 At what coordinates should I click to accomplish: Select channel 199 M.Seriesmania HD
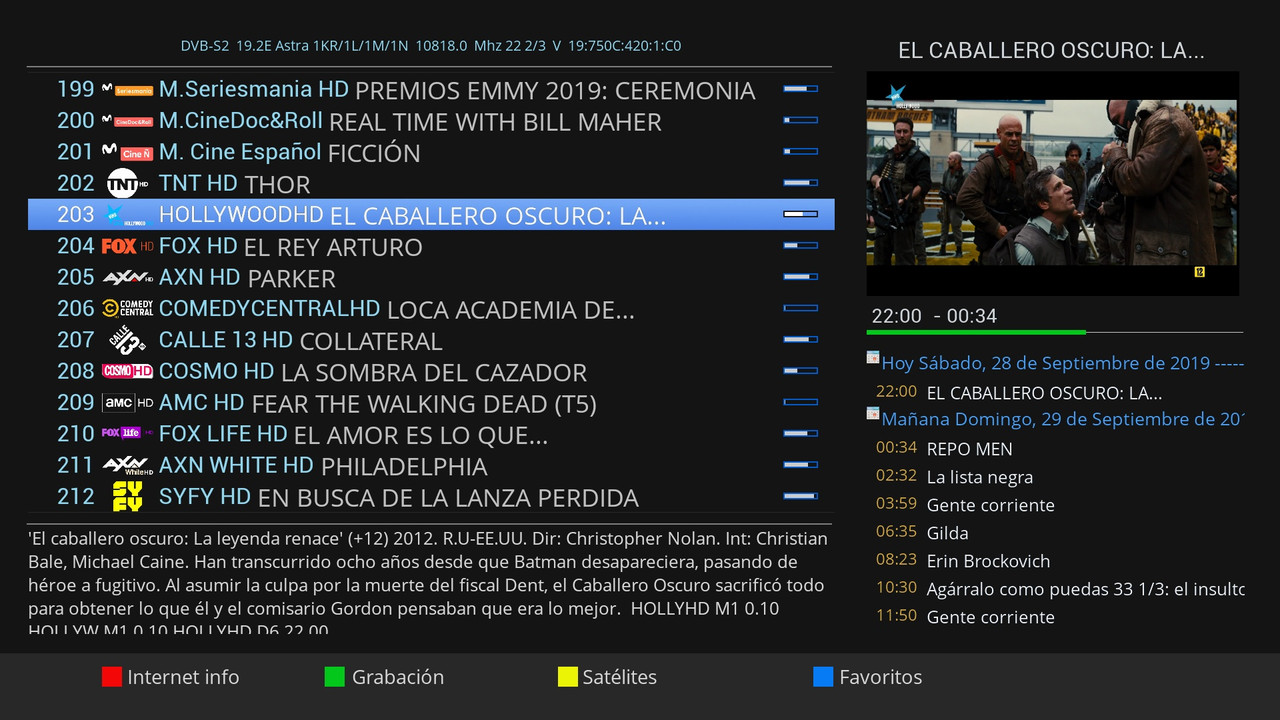click(x=430, y=90)
